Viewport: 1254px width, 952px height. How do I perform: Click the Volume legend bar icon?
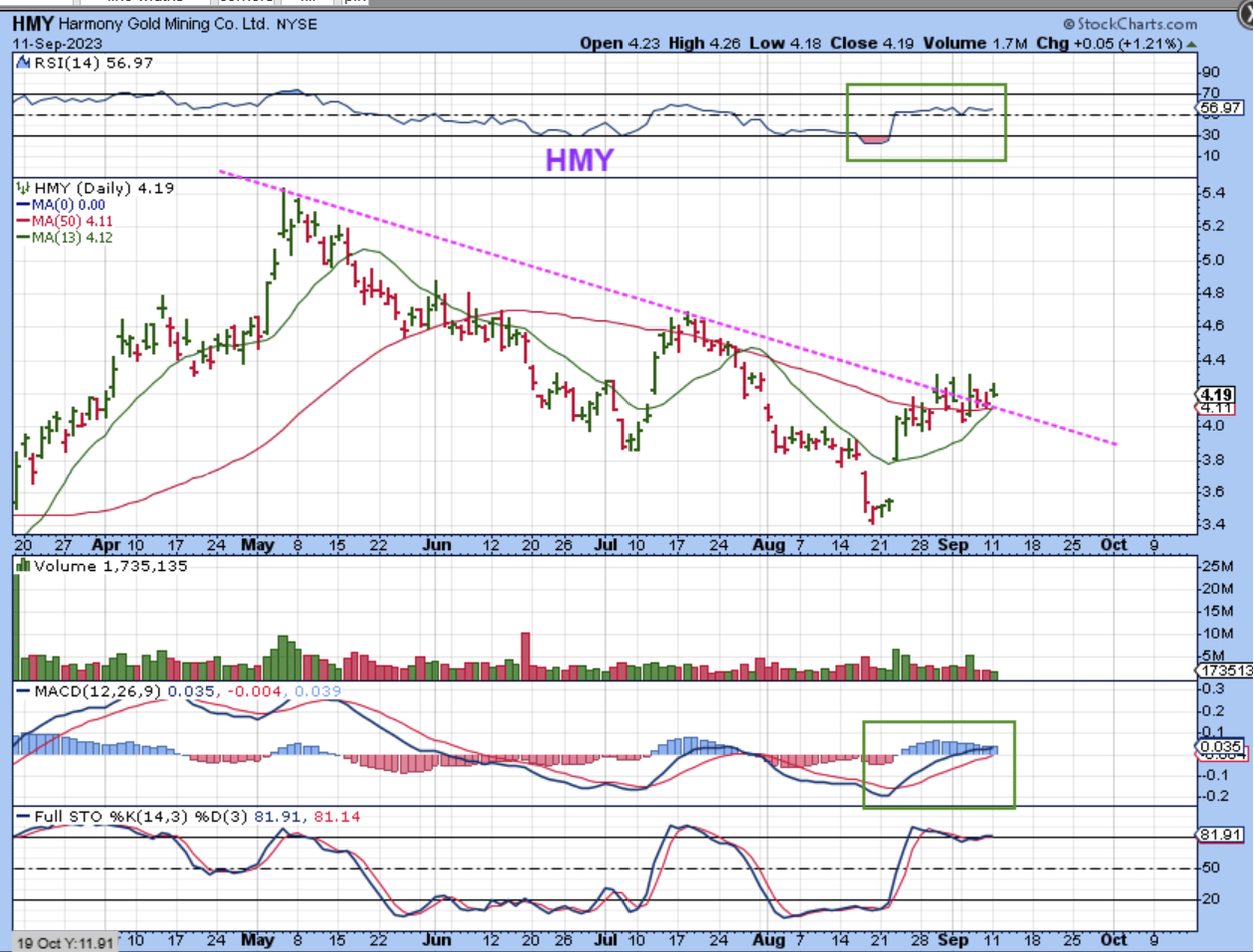(x=24, y=566)
